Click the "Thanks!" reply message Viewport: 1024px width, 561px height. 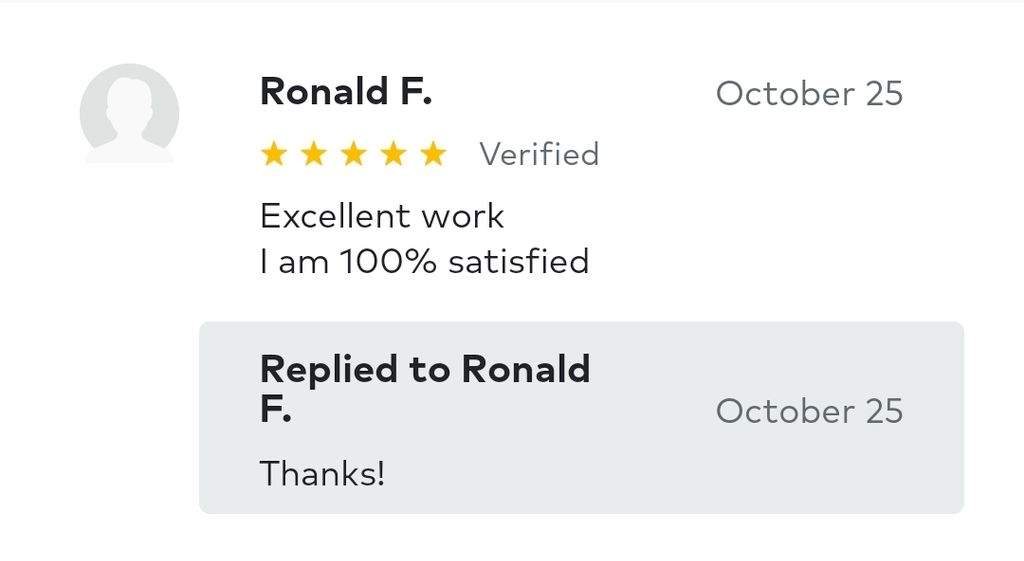point(322,473)
